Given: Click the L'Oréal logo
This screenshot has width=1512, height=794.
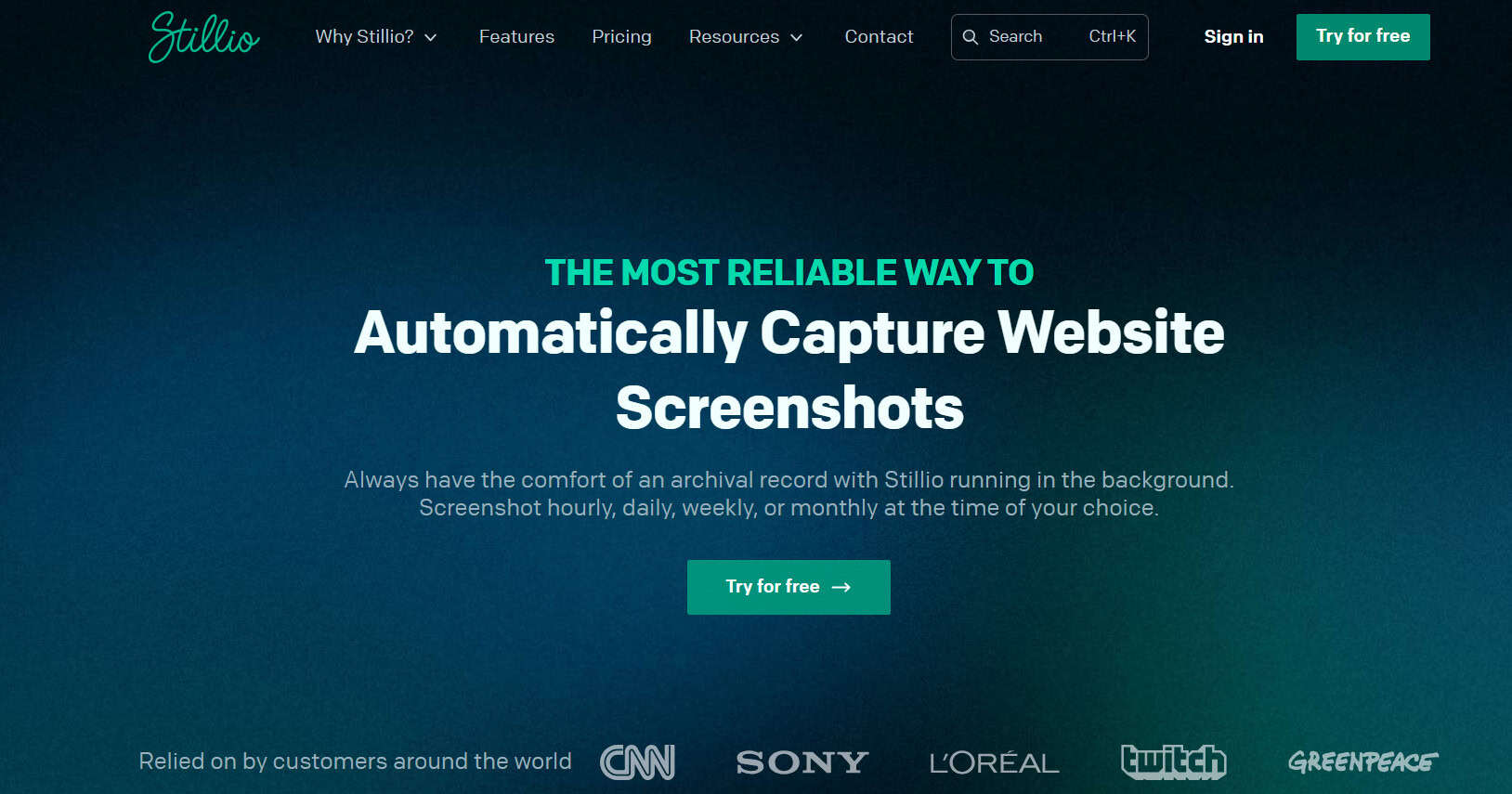Looking at the screenshot, I should [x=994, y=763].
